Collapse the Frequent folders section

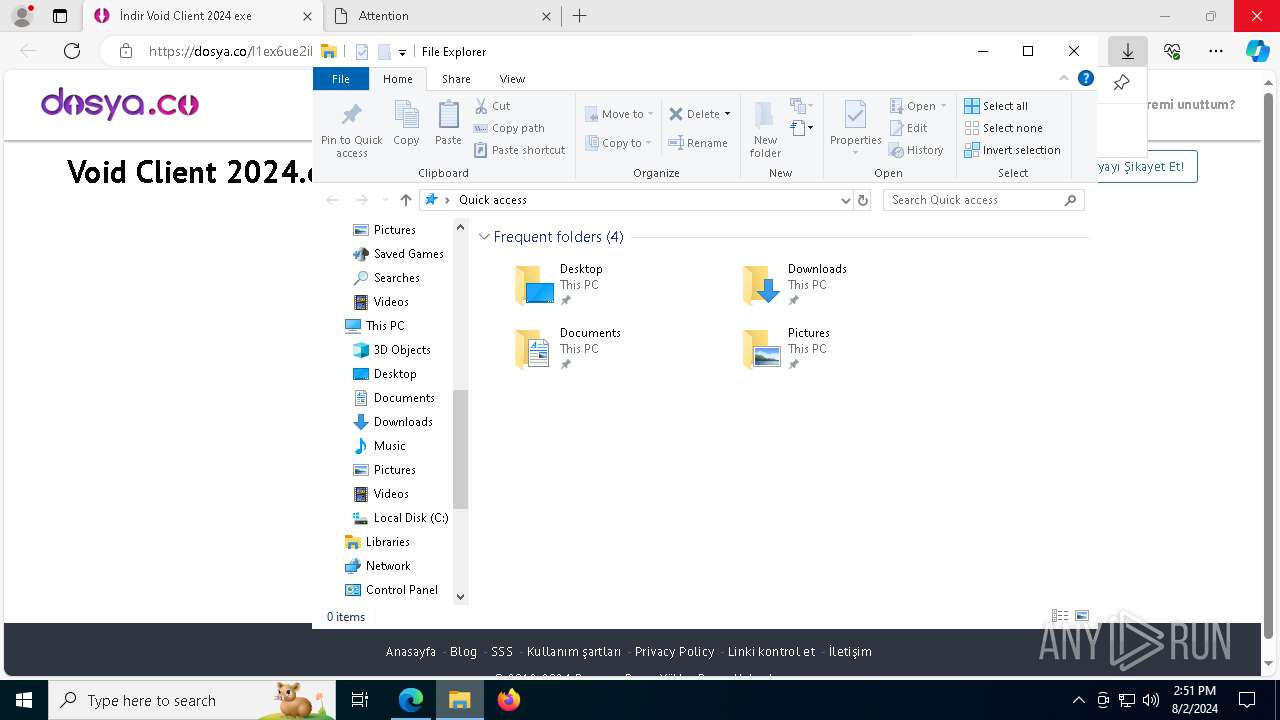point(484,237)
